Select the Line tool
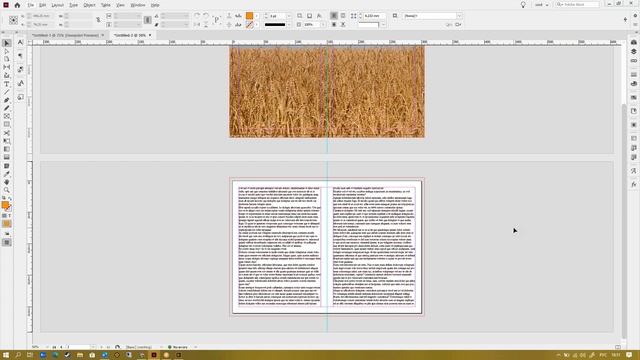Screen dimensions: 640x360 [x=7, y=92]
